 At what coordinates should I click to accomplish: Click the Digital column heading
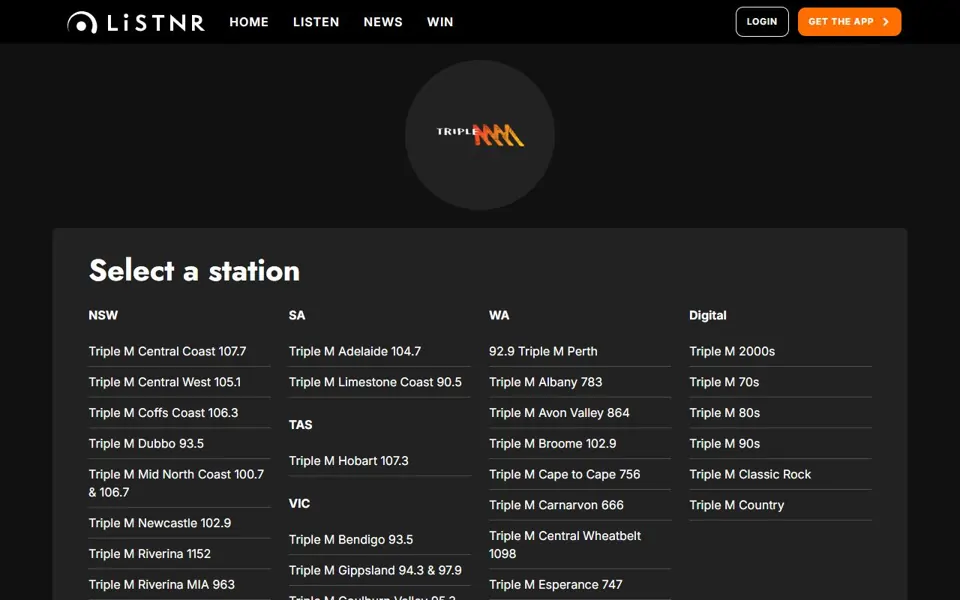point(708,315)
